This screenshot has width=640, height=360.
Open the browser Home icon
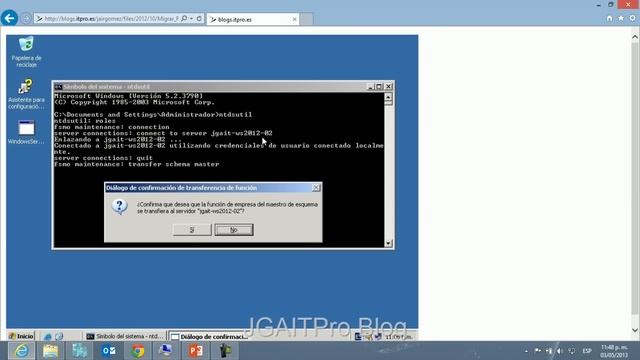[609, 18]
